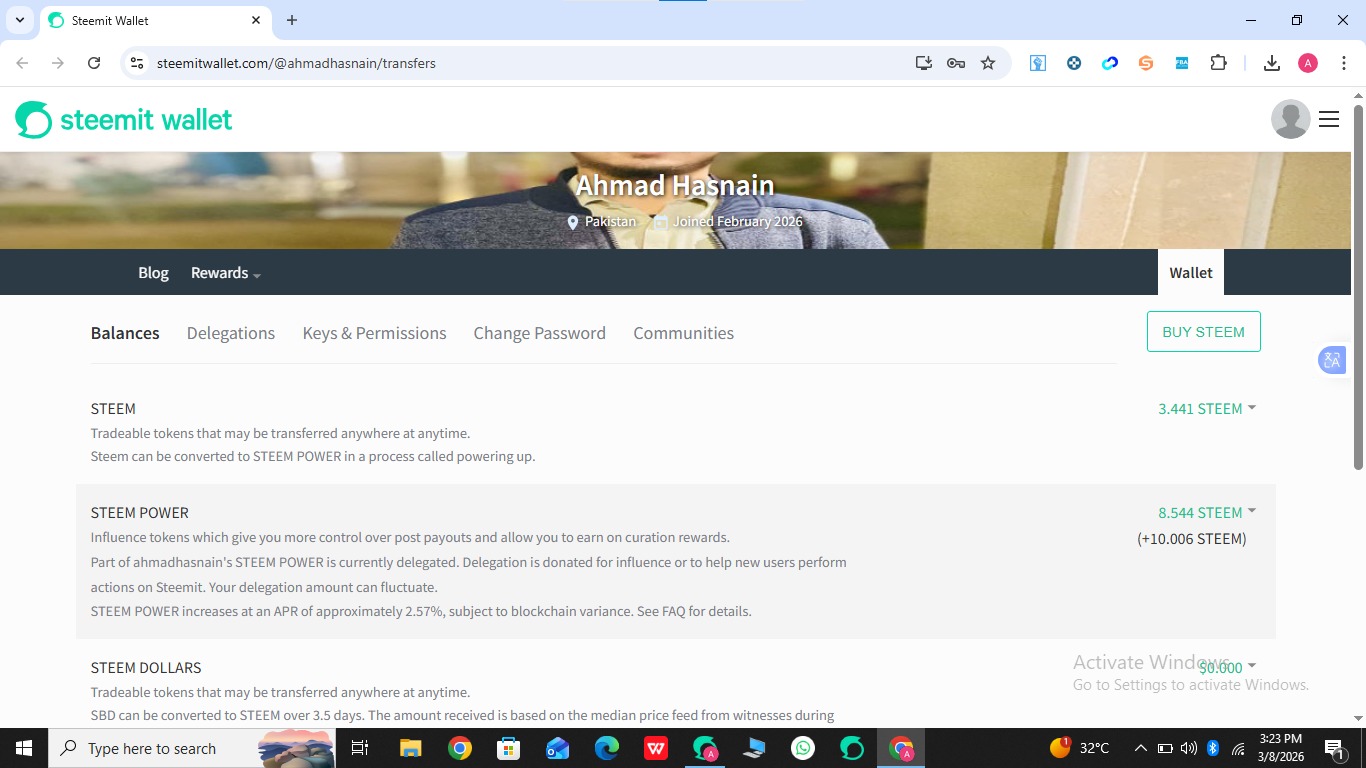Image resolution: width=1366 pixels, height=768 pixels.
Task: Open Microsoft Edge from the taskbar
Action: point(607,748)
